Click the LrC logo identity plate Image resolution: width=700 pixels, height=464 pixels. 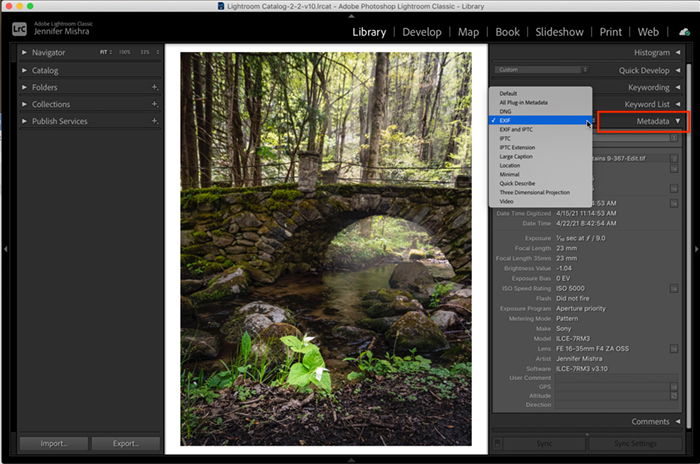(x=19, y=29)
